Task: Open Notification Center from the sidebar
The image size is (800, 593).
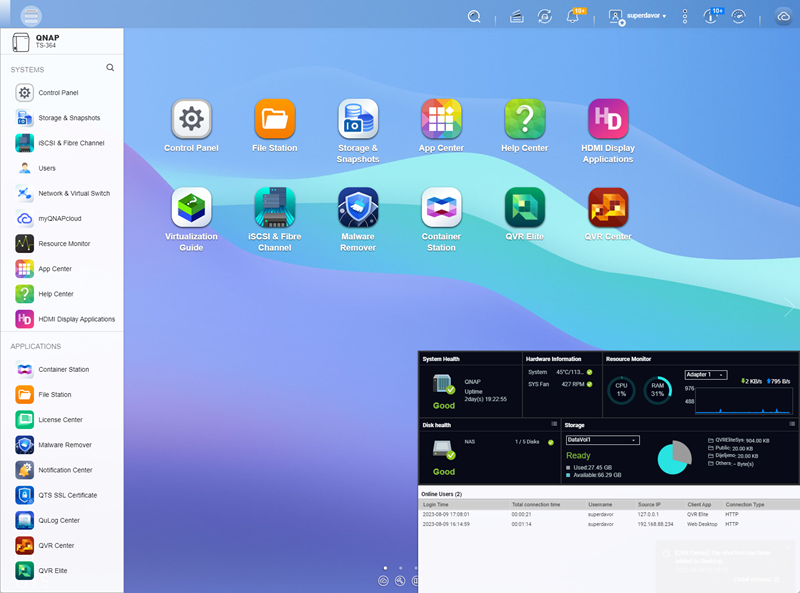Action: pos(65,470)
